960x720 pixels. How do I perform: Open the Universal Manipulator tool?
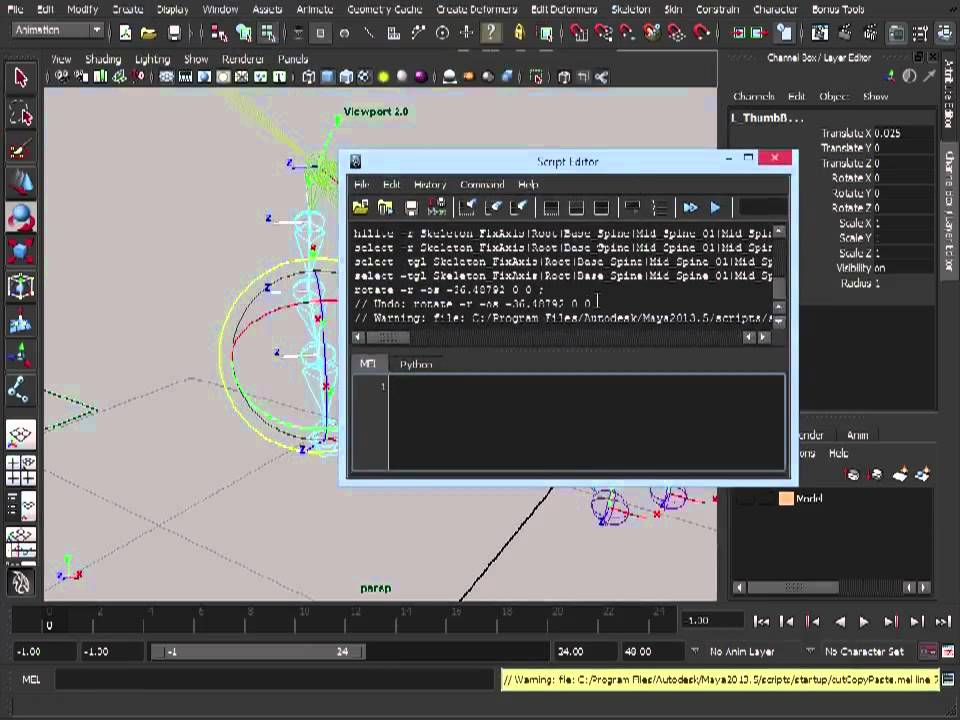[x=21, y=286]
